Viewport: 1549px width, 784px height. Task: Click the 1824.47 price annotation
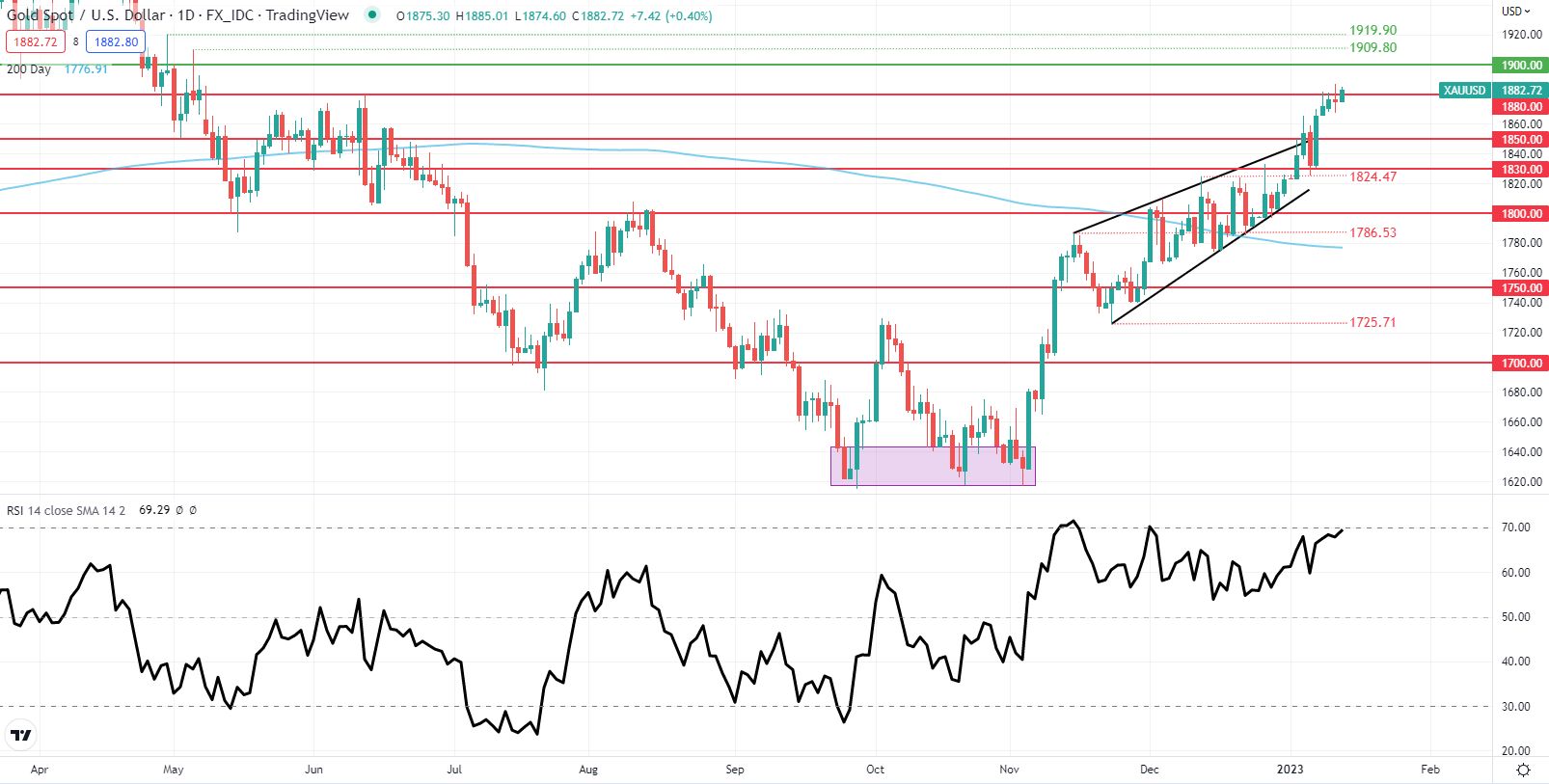point(1372,177)
